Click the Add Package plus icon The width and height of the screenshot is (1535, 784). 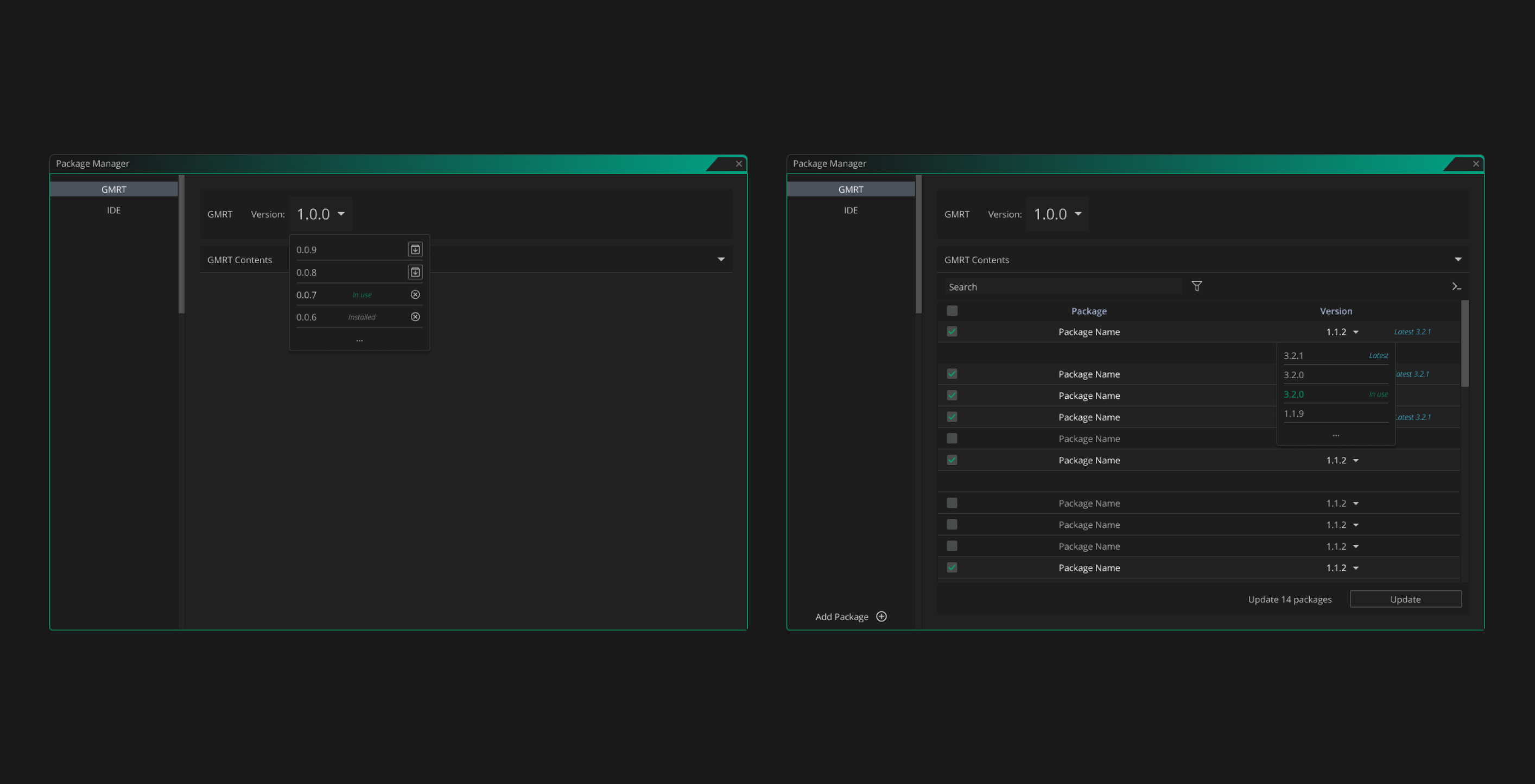(x=881, y=616)
